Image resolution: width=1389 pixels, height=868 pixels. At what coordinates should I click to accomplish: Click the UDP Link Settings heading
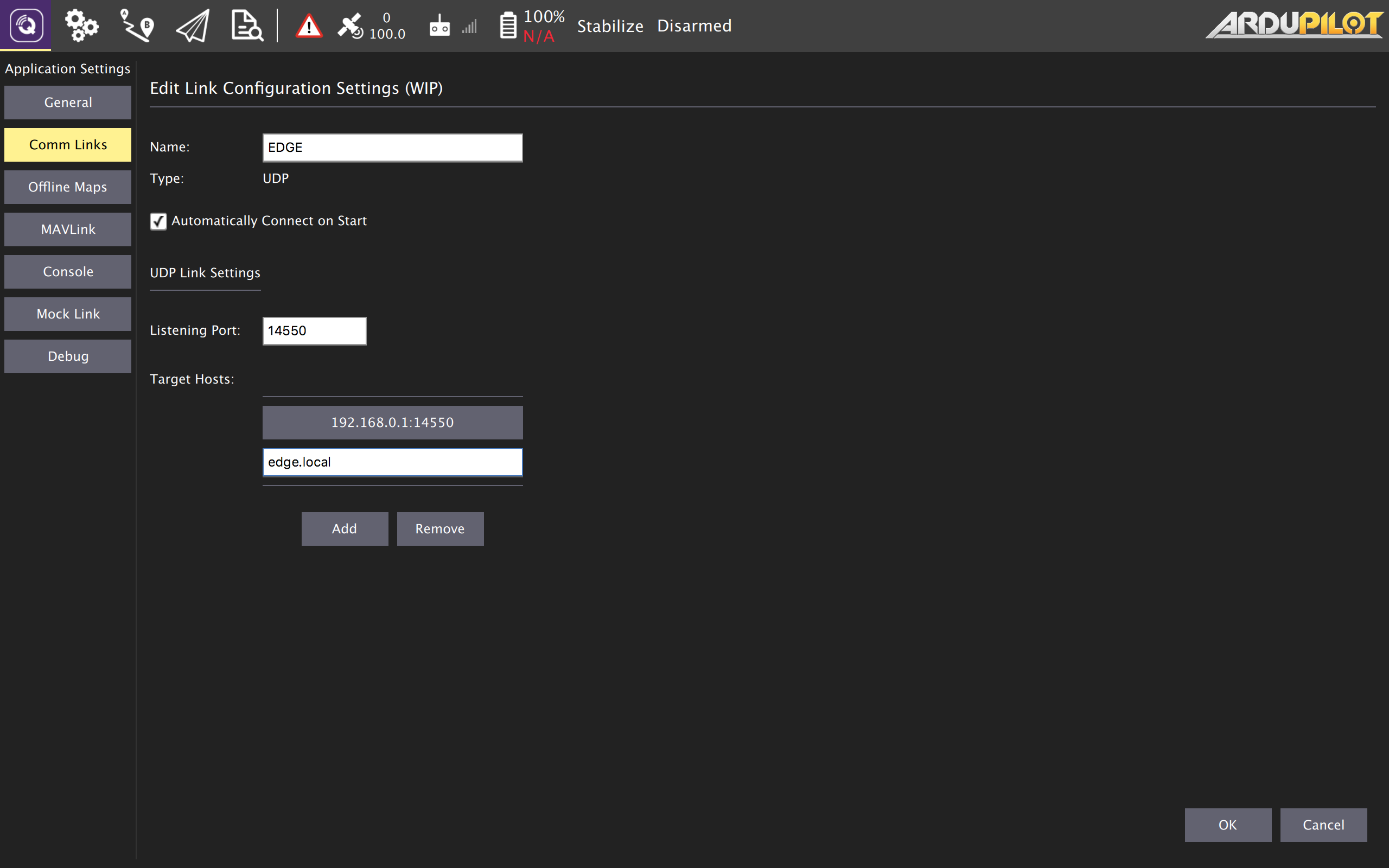coord(205,273)
